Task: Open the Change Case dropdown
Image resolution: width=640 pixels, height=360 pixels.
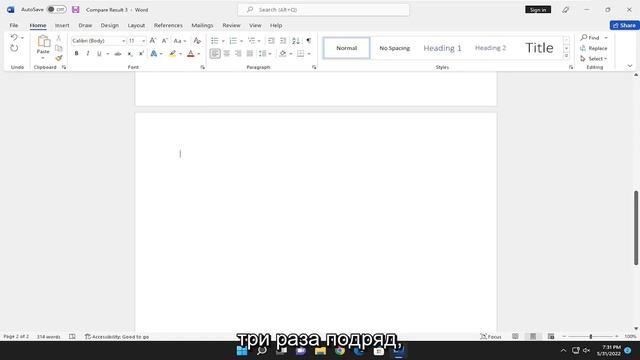Action: point(180,40)
